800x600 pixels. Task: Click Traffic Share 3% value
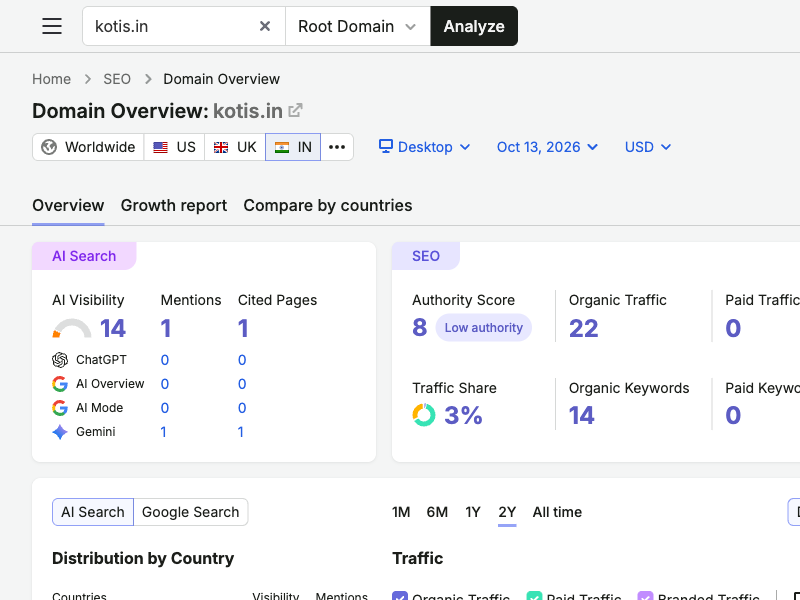click(x=463, y=415)
